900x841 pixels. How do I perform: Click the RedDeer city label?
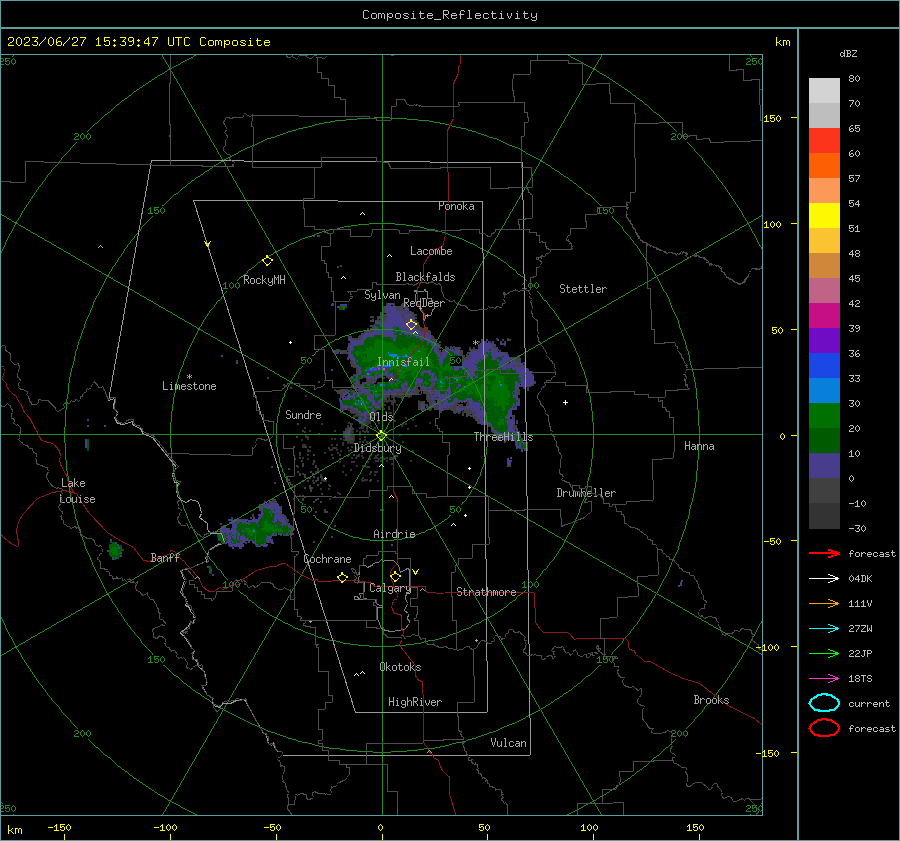pyautogui.click(x=424, y=303)
